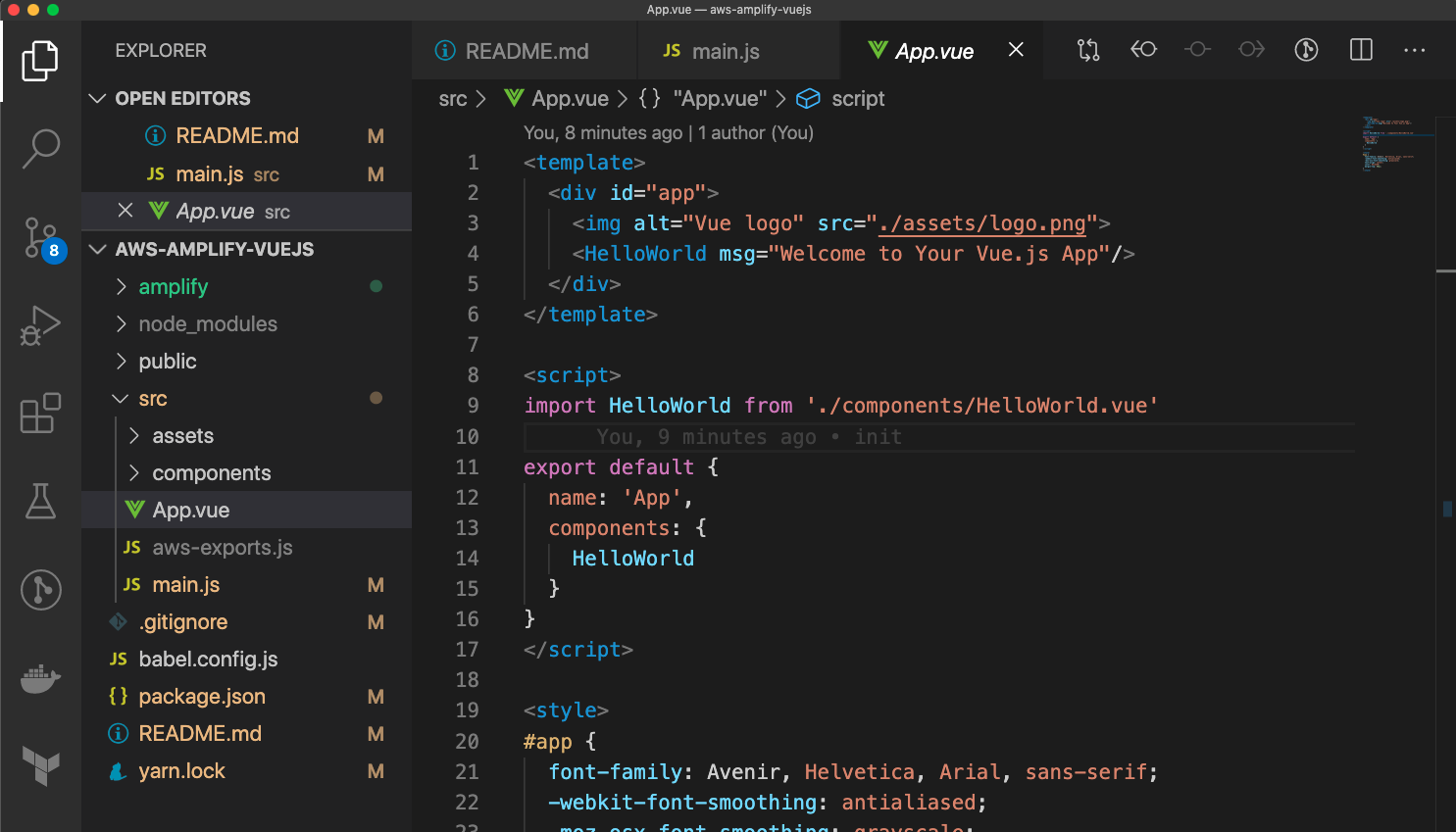Open main.js from Open Editors
This screenshot has height=832, width=1456.
[246, 174]
